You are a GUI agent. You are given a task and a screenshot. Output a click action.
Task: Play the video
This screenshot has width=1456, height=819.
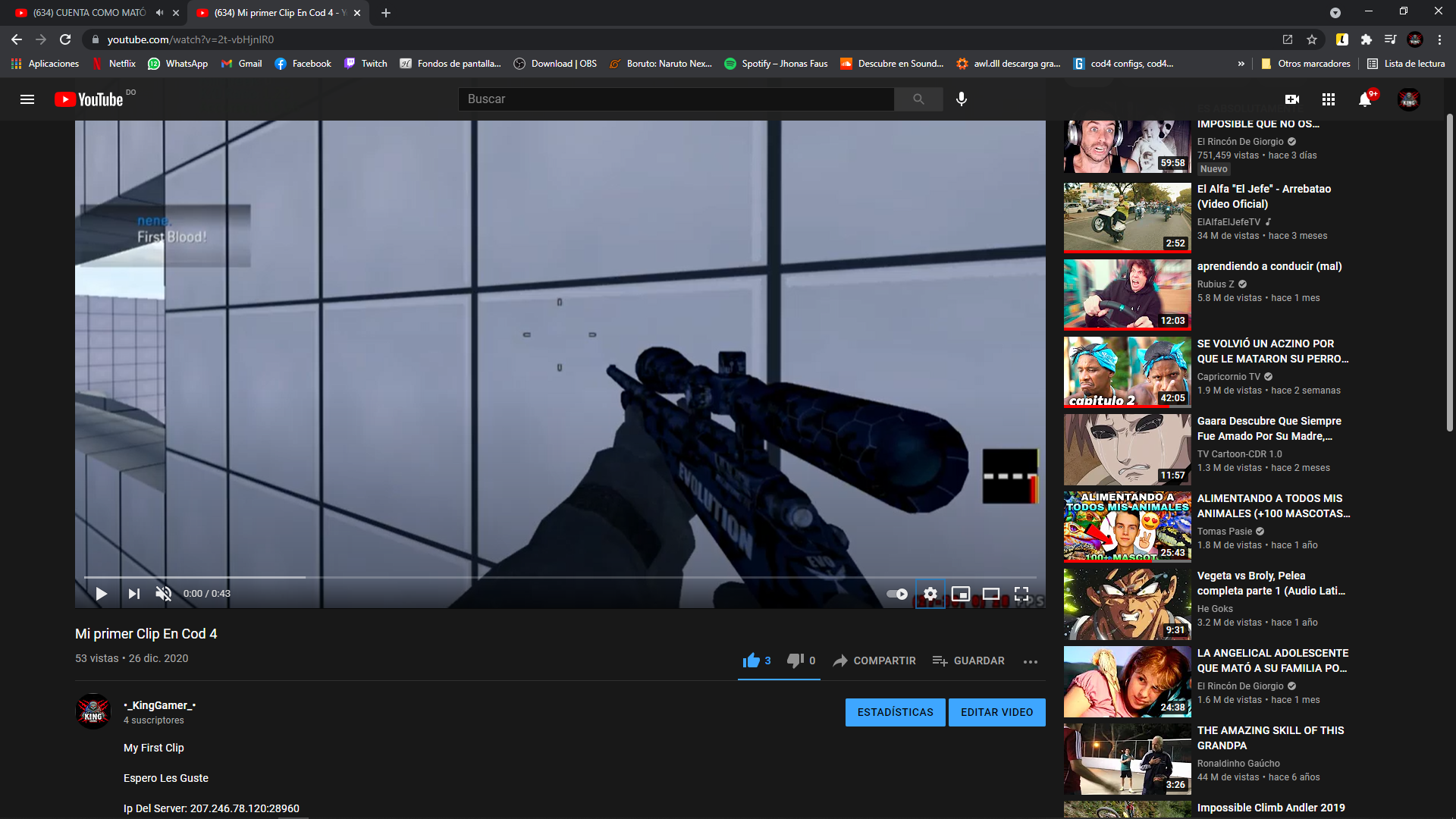coord(101,594)
